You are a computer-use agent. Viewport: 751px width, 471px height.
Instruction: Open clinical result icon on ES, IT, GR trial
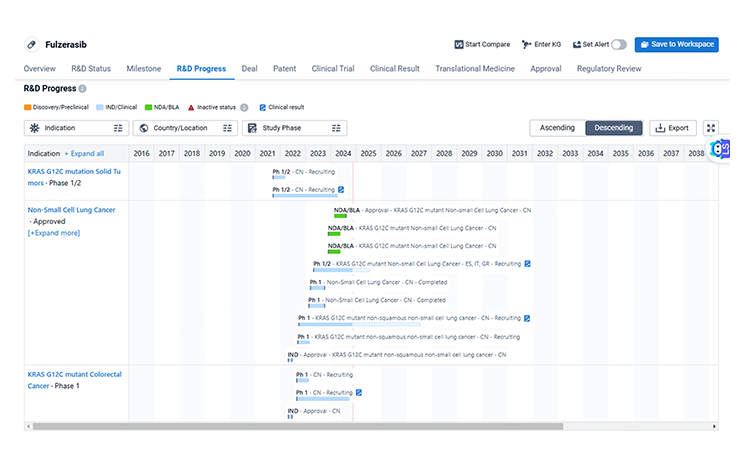pos(527,264)
